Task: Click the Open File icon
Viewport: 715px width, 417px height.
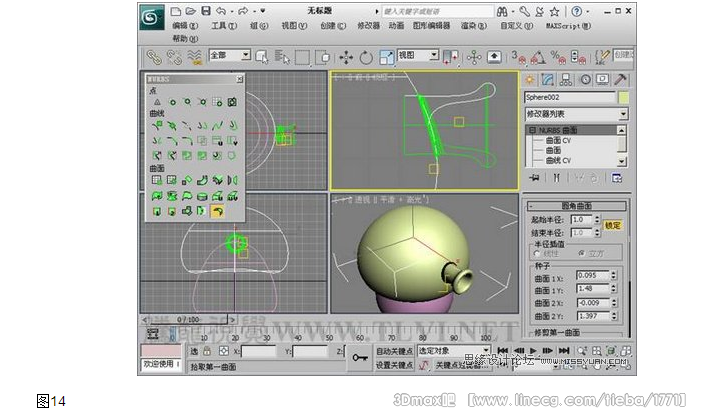Action: 191,11
